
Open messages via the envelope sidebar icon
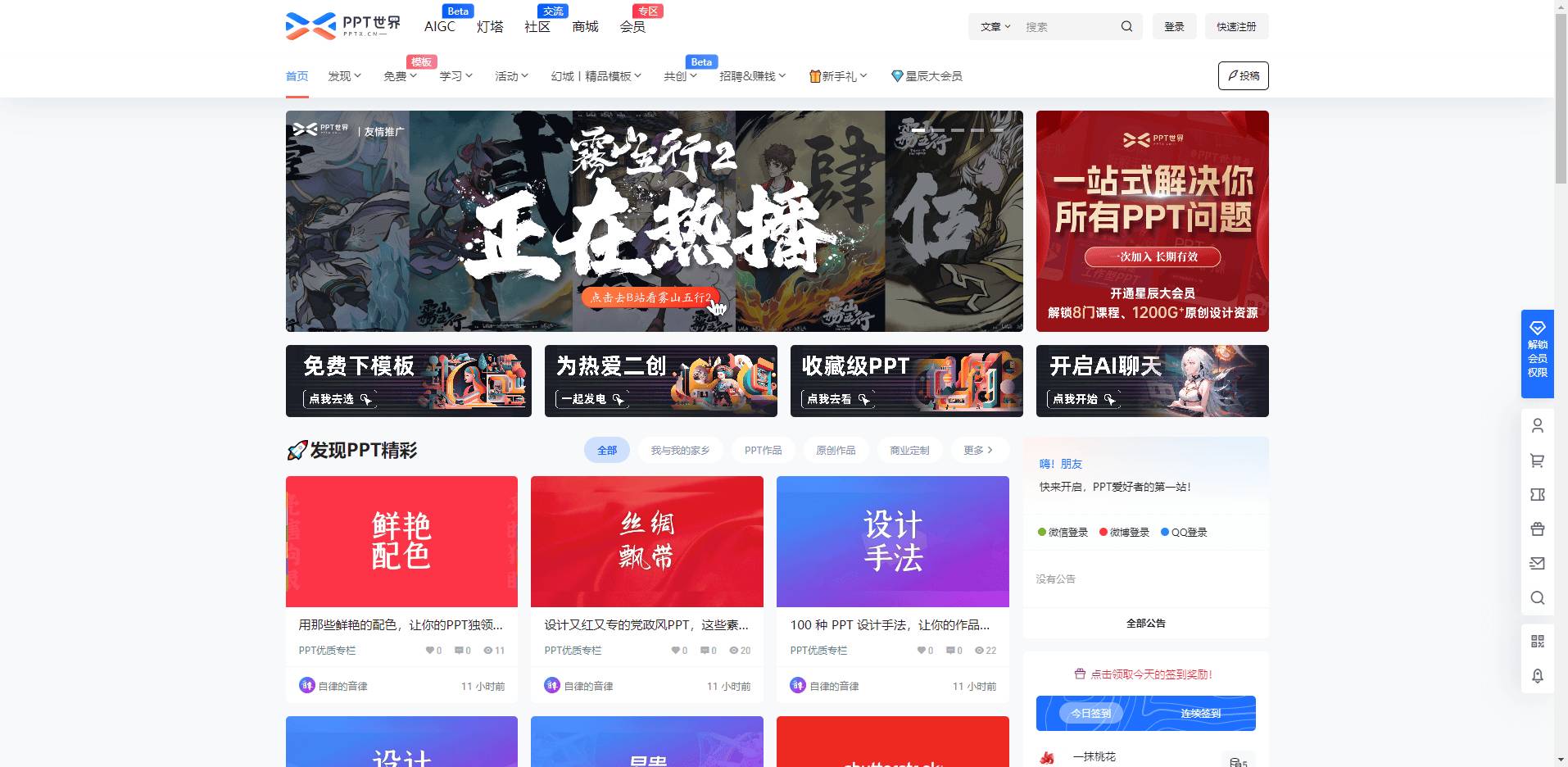click(1538, 564)
